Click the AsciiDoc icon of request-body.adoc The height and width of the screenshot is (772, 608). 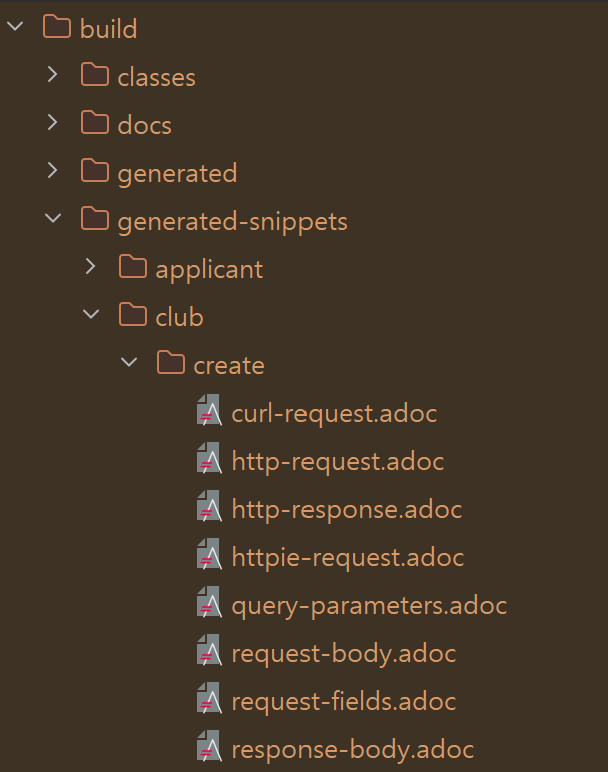[209, 650]
